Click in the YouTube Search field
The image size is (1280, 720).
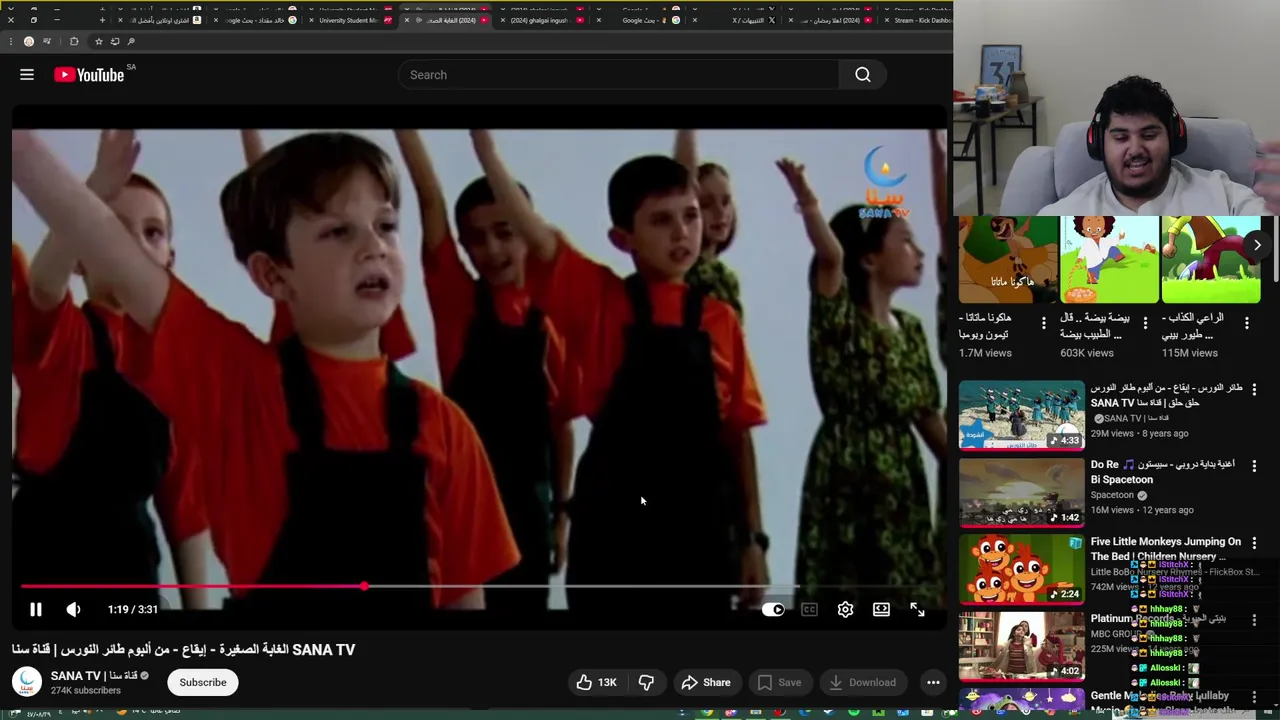[618, 75]
